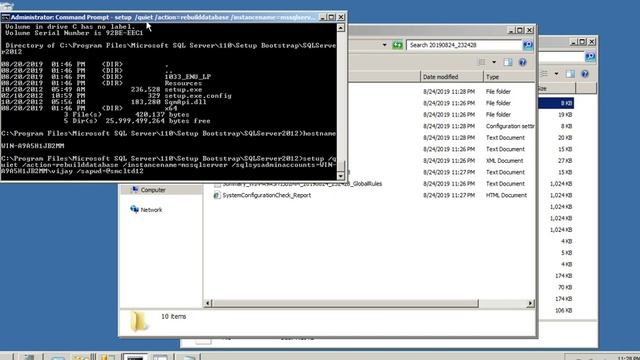Click the 27 KB size cell
640x360 pixels.
pyautogui.click(x=565, y=160)
